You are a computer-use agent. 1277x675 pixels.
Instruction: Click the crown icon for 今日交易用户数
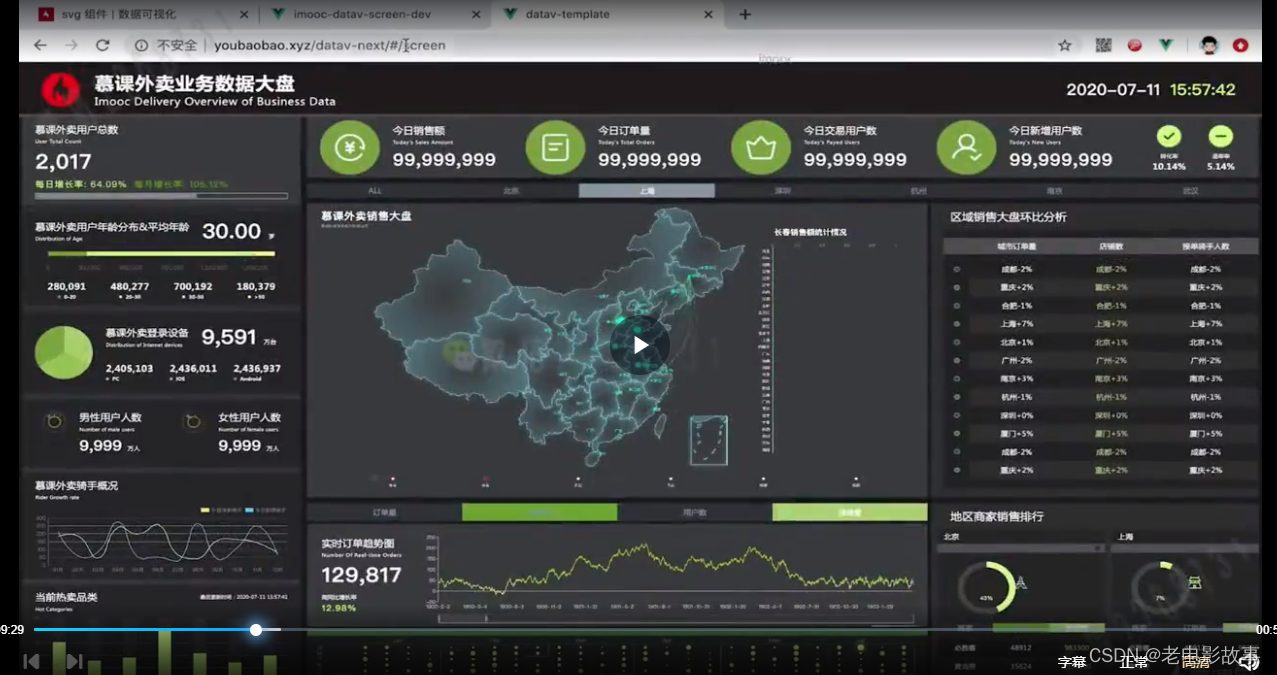[x=761, y=148]
